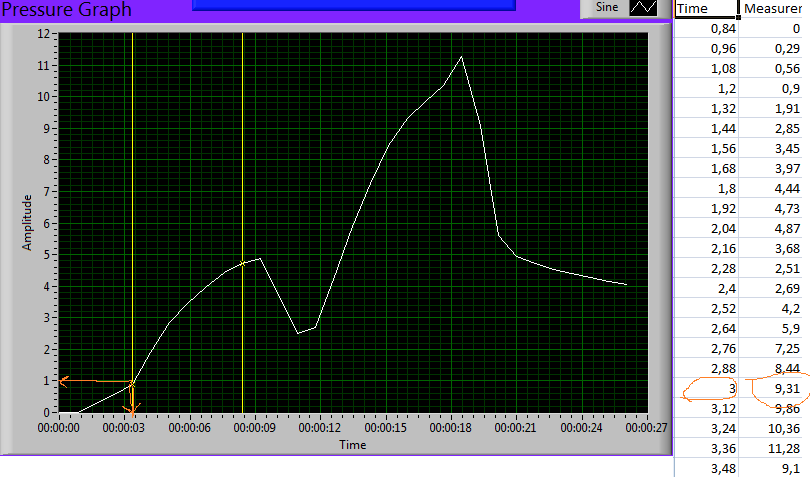Select spreadsheet cell with time 2,52
810x480 pixels.
tap(707, 308)
